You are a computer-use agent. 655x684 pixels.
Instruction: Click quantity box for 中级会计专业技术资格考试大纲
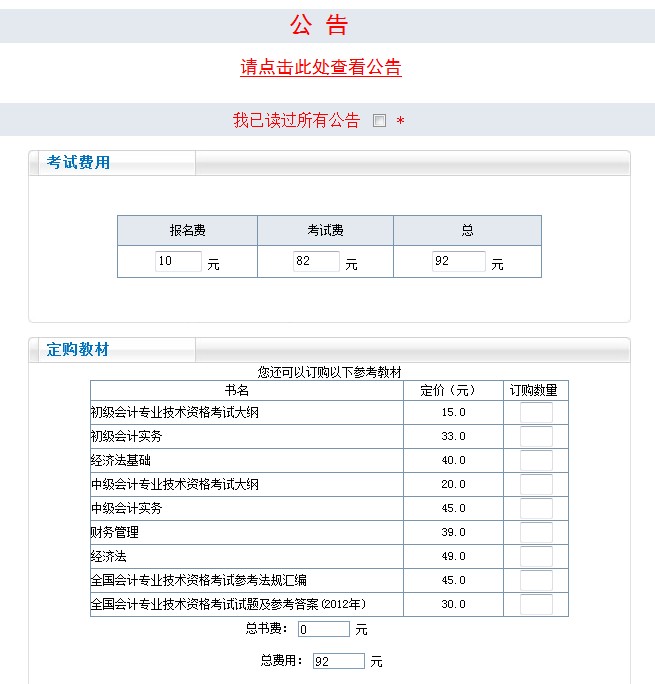536,485
